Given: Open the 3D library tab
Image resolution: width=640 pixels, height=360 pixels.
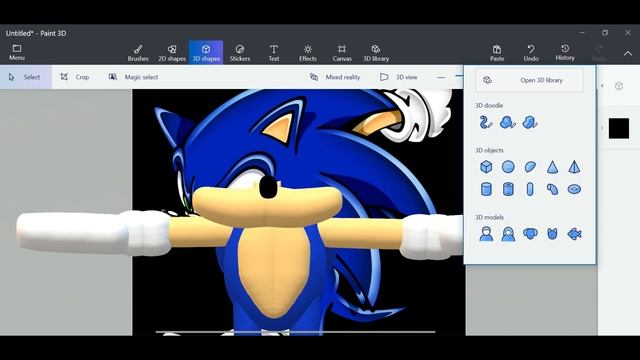Looking at the screenshot, I should pos(376,53).
